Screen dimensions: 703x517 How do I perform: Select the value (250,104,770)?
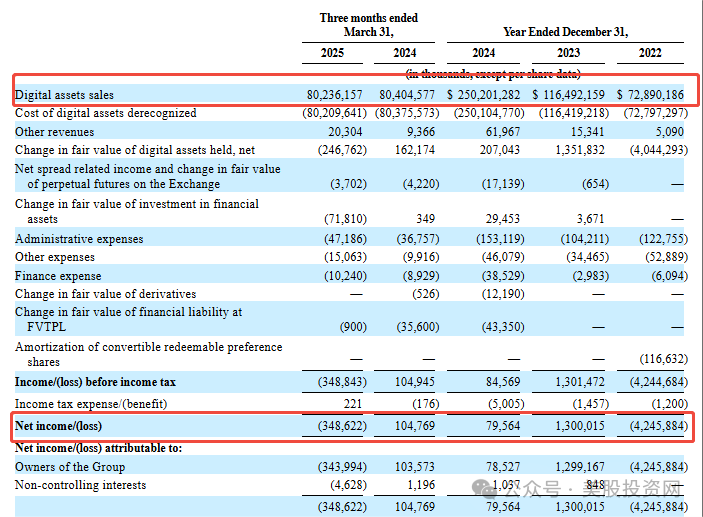click(489, 113)
